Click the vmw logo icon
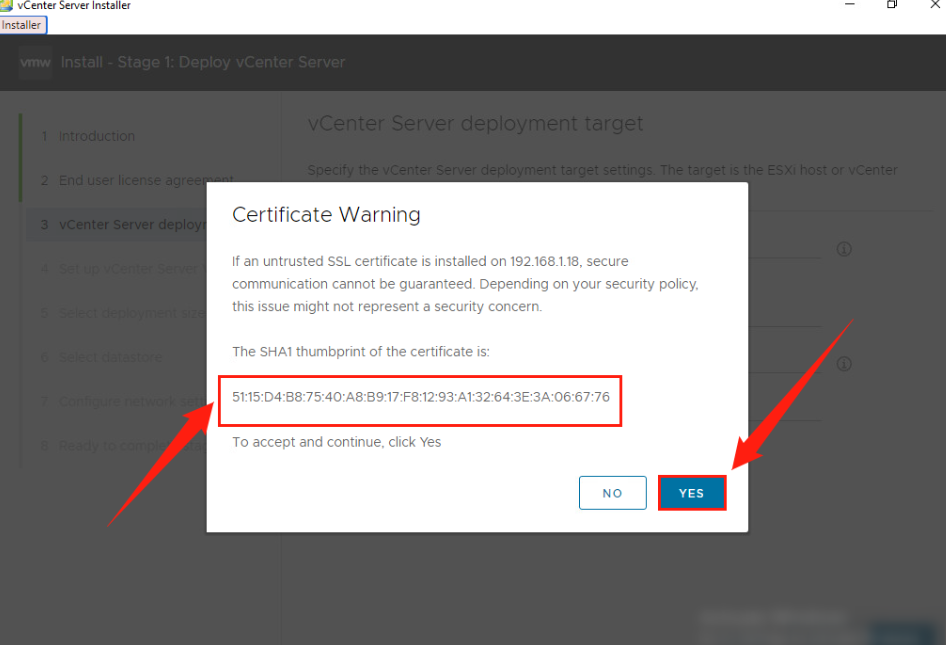This screenshot has width=946, height=645. tap(35, 62)
